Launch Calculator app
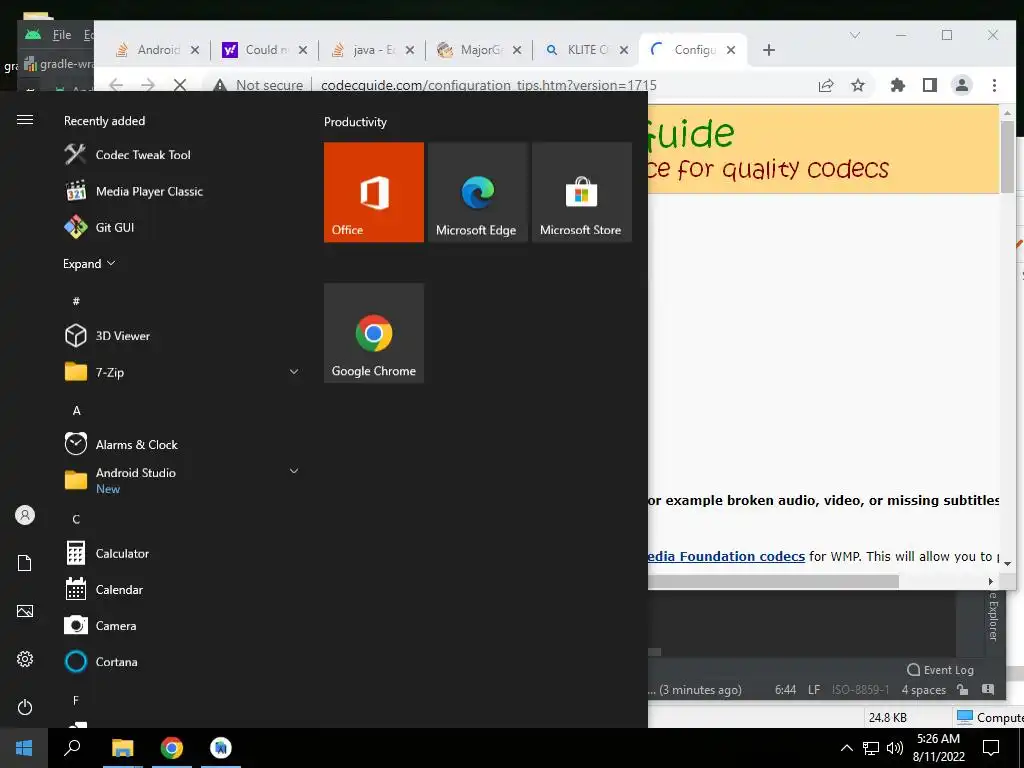1024x768 pixels. point(106,553)
